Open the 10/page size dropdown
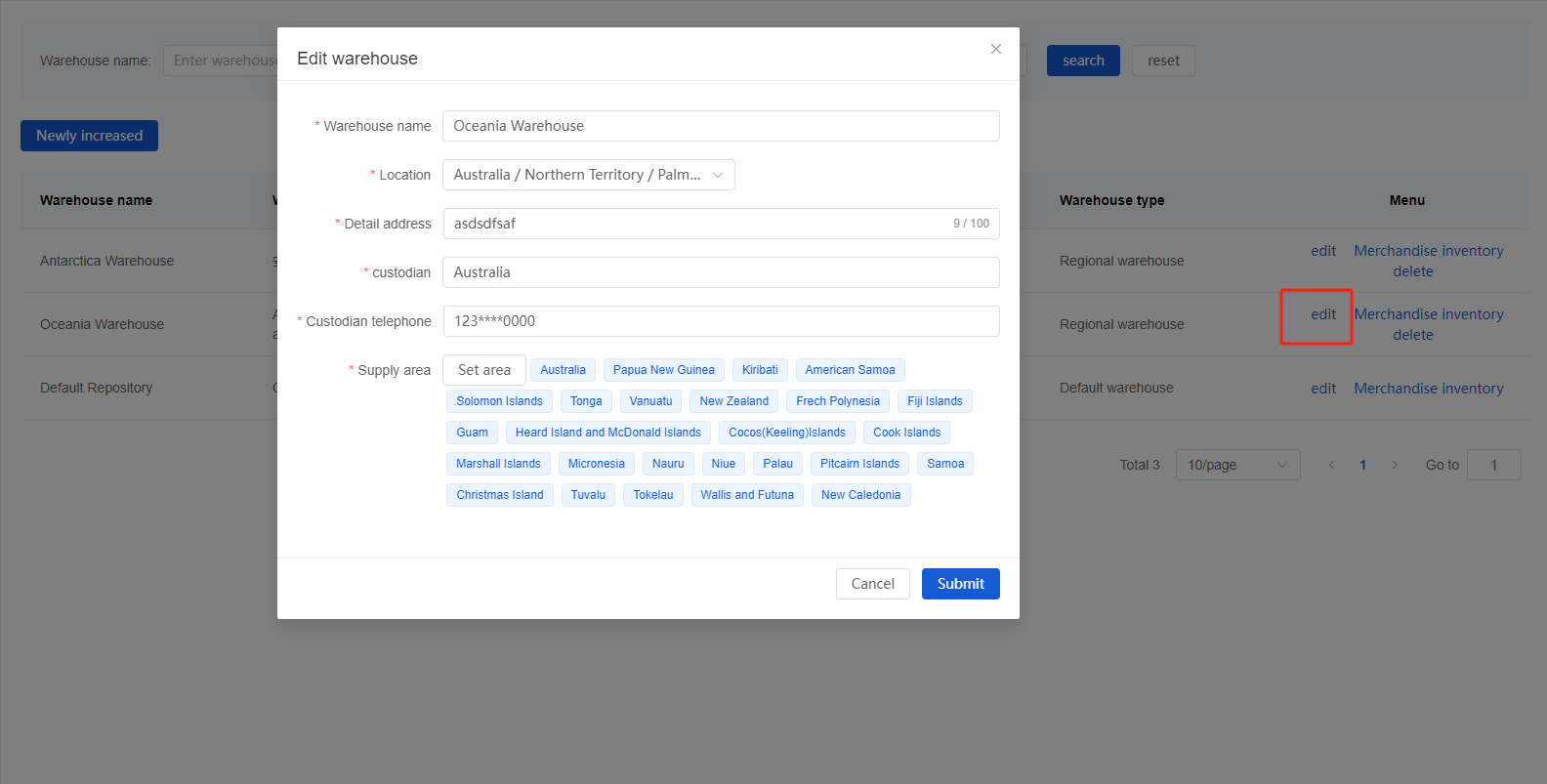 click(x=1238, y=465)
